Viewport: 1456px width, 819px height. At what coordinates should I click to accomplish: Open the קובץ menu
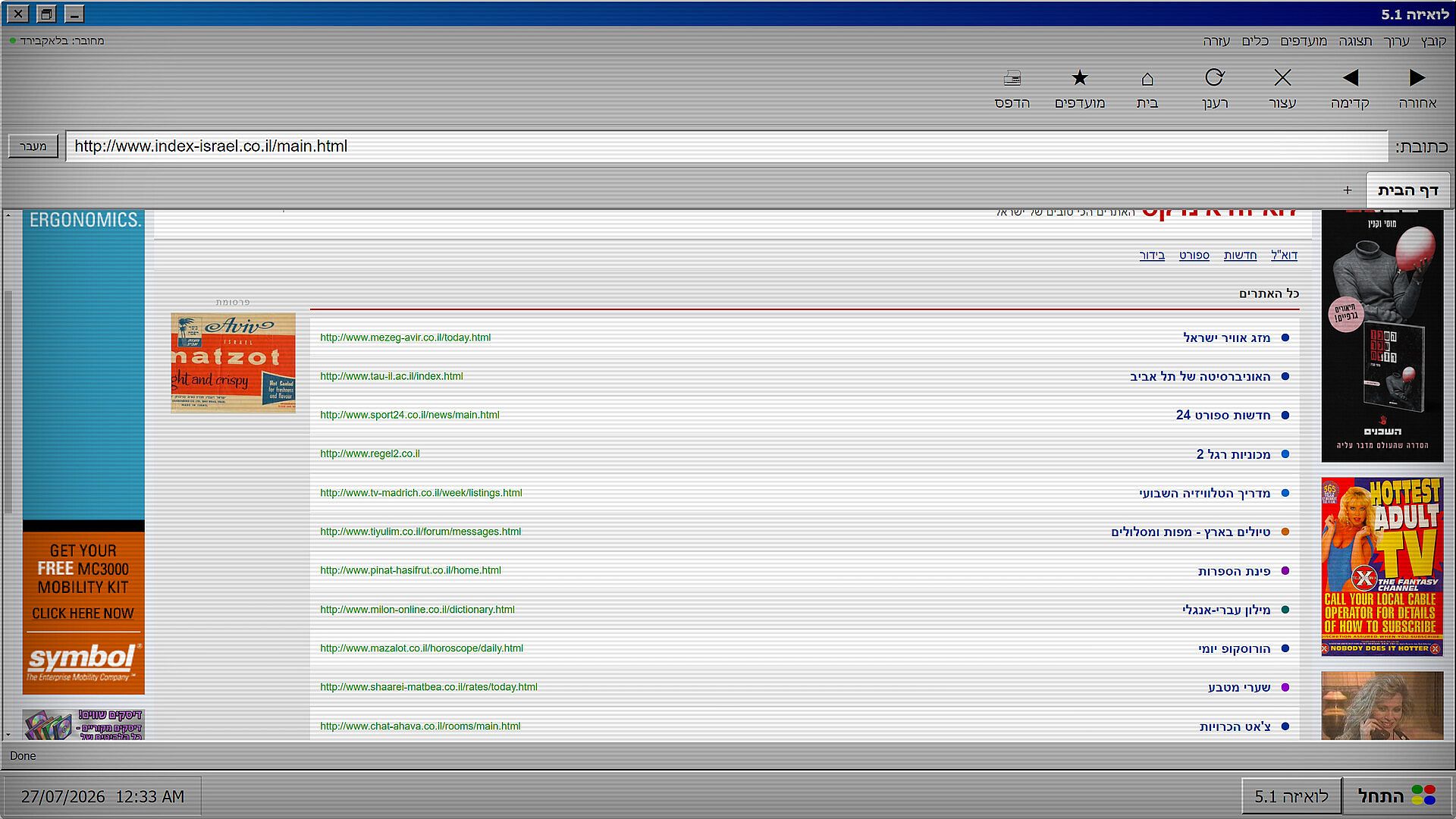(1433, 41)
